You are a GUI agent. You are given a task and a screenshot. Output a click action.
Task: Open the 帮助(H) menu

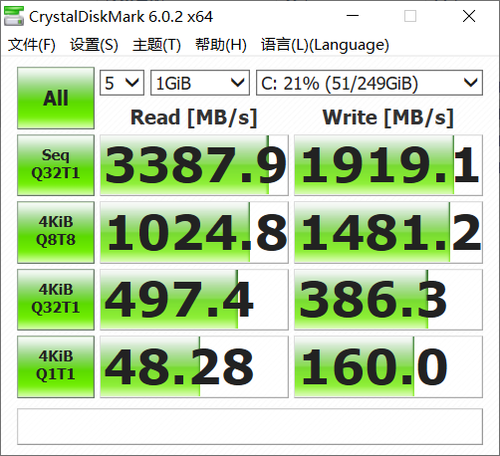coord(221,45)
